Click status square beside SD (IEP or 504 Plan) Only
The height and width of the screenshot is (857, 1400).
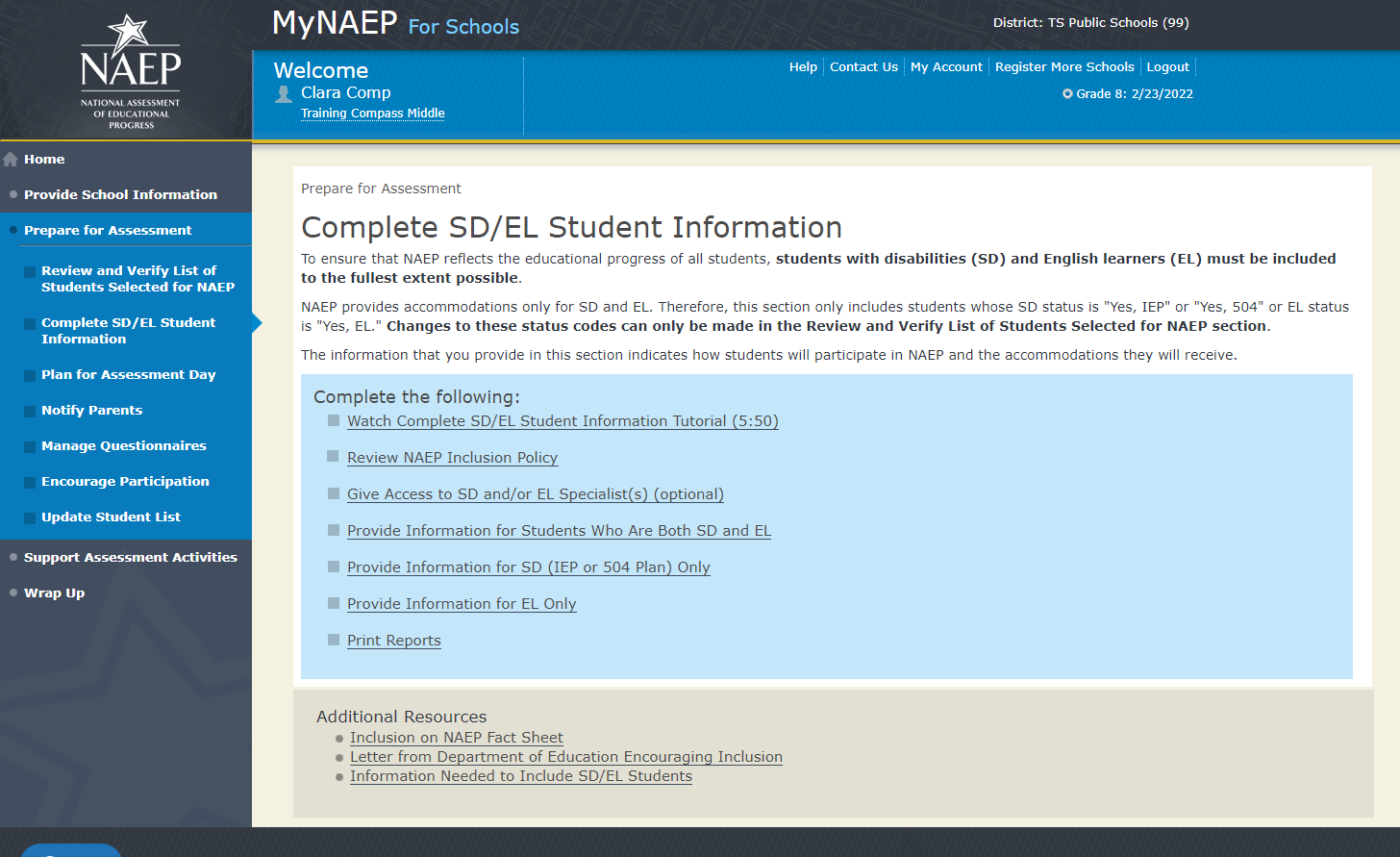(334, 567)
